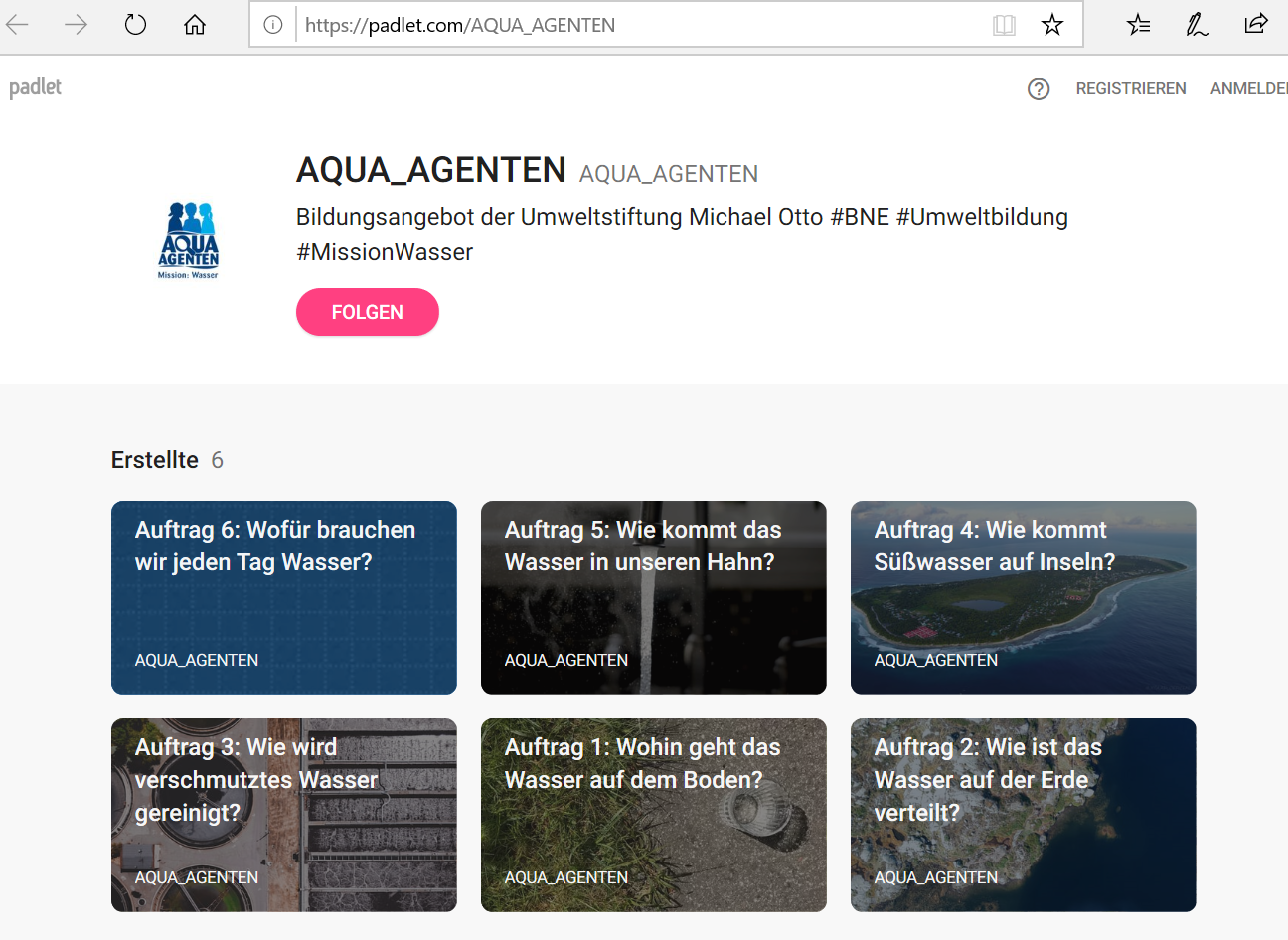The height and width of the screenshot is (940, 1288).
Task: Open Auftrag 4 Süßwasser auf Inseln padlet
Action: (1023, 597)
